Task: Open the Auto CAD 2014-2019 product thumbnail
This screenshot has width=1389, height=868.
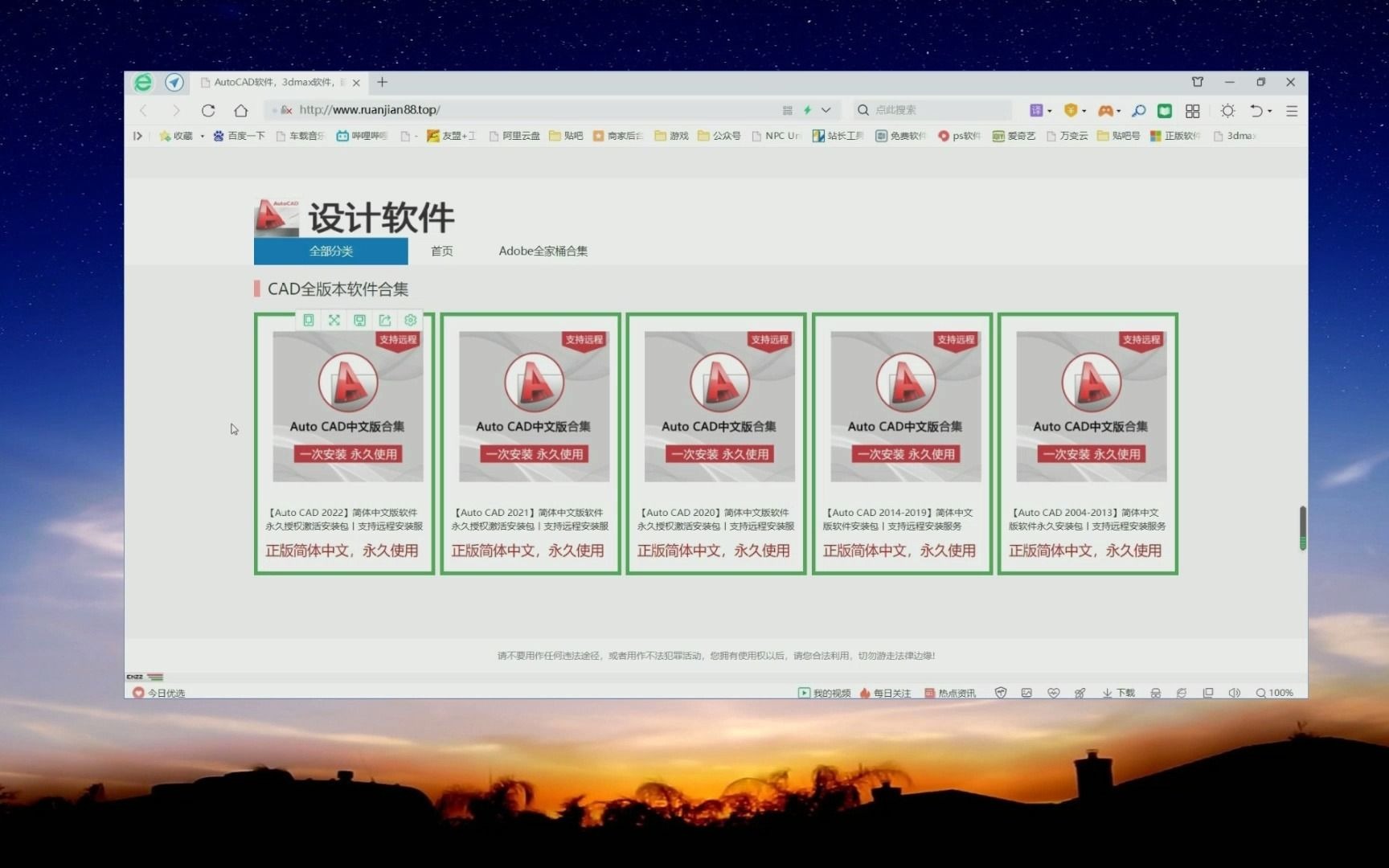Action: tap(906, 407)
